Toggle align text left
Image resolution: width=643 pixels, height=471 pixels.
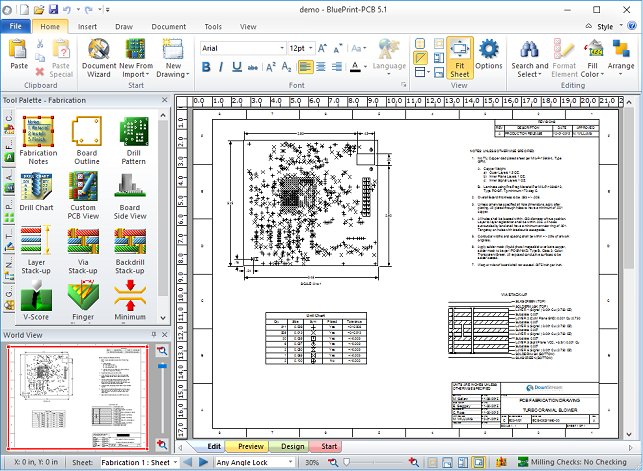(x=305, y=67)
